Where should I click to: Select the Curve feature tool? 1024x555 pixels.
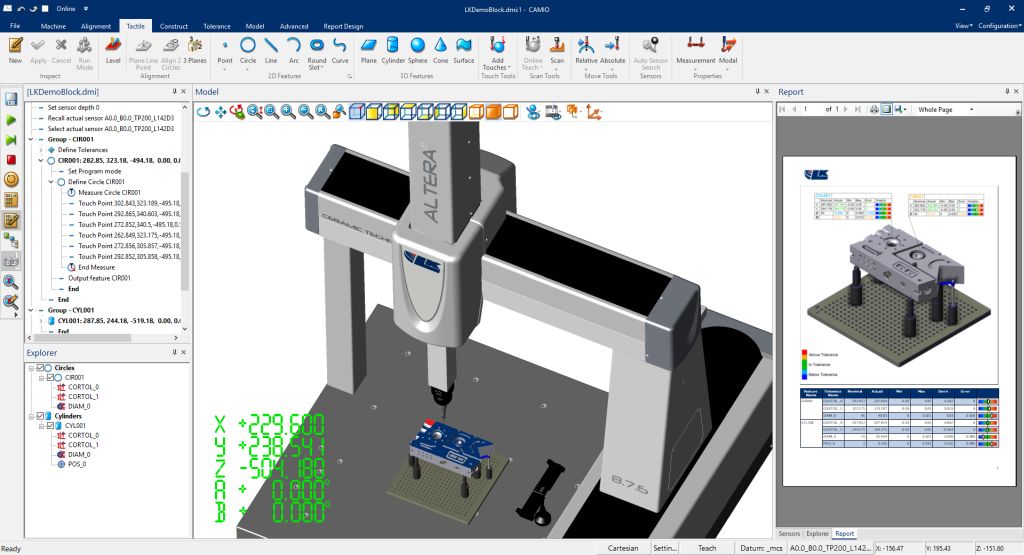340,51
